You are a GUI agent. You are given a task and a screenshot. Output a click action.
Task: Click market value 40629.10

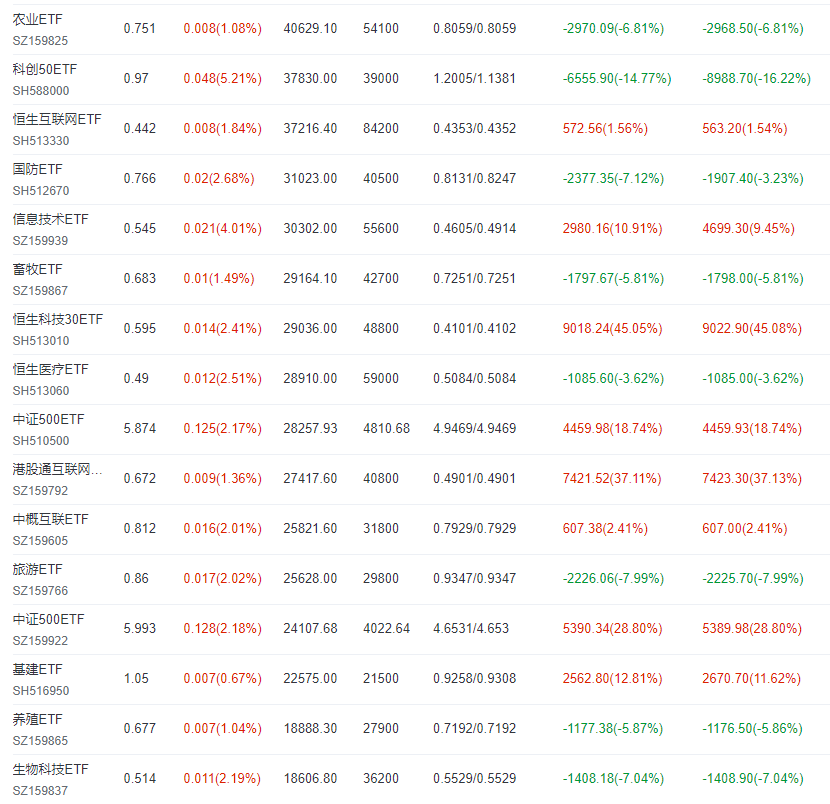310,29
